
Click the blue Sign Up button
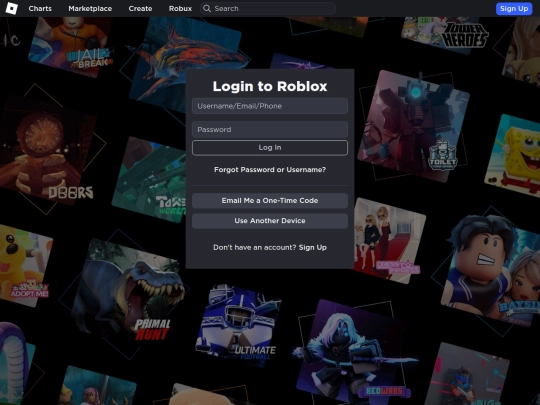[514, 9]
